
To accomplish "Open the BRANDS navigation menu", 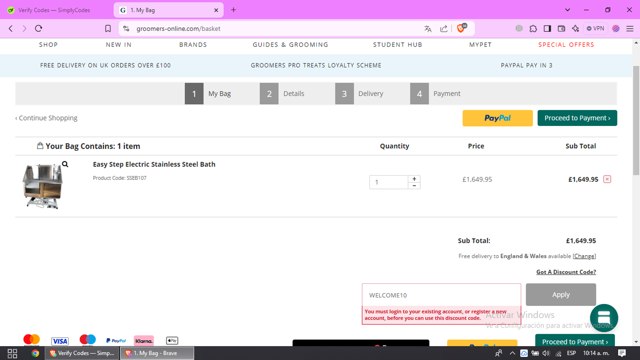I will (193, 44).
